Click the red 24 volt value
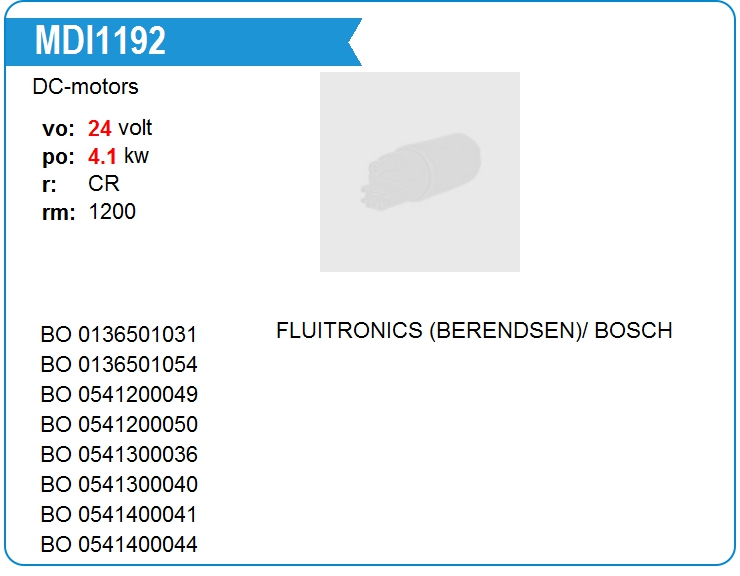The image size is (740, 576). pyautogui.click(x=100, y=128)
